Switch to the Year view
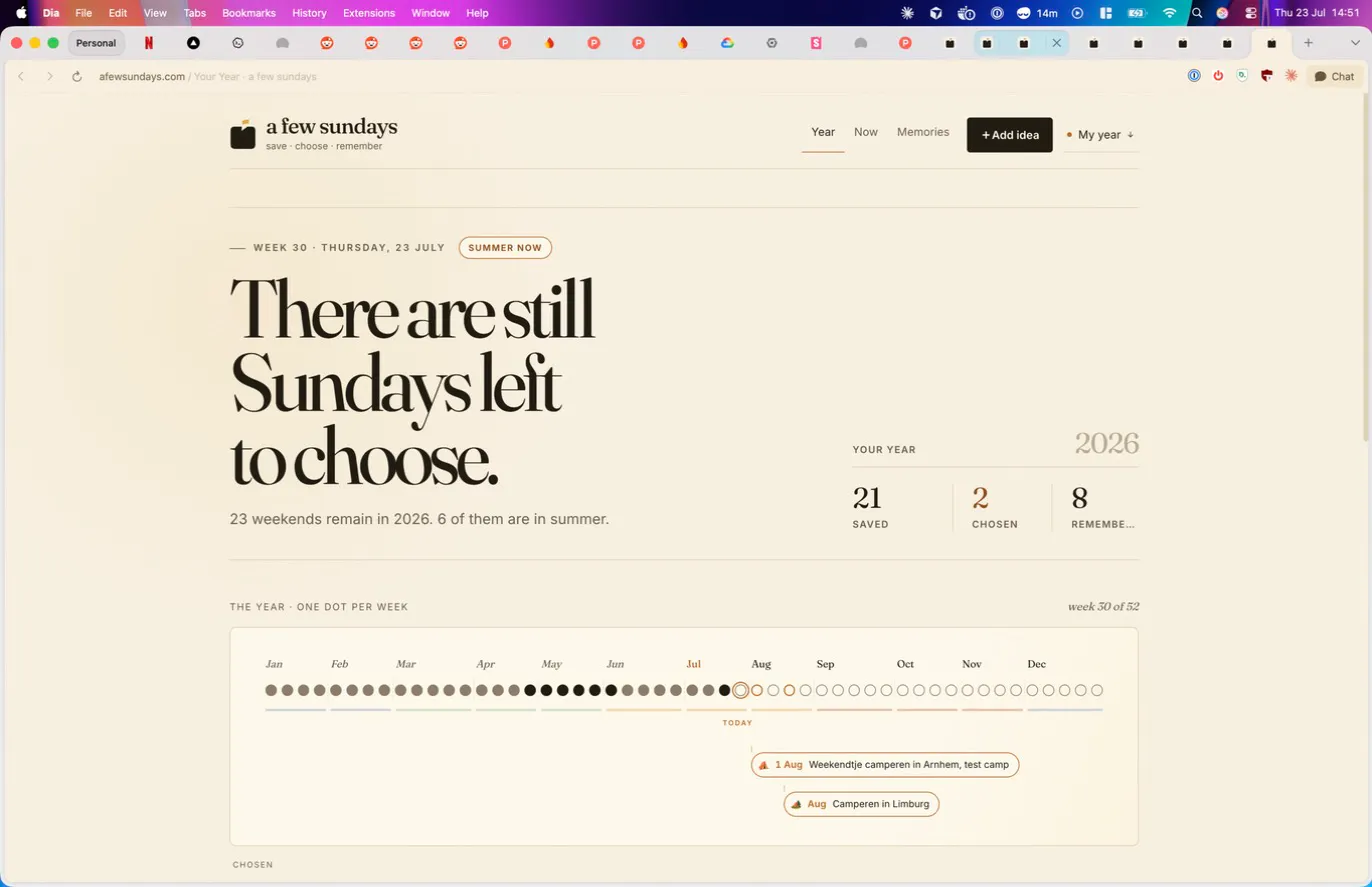The image size is (1372, 887). point(823,132)
